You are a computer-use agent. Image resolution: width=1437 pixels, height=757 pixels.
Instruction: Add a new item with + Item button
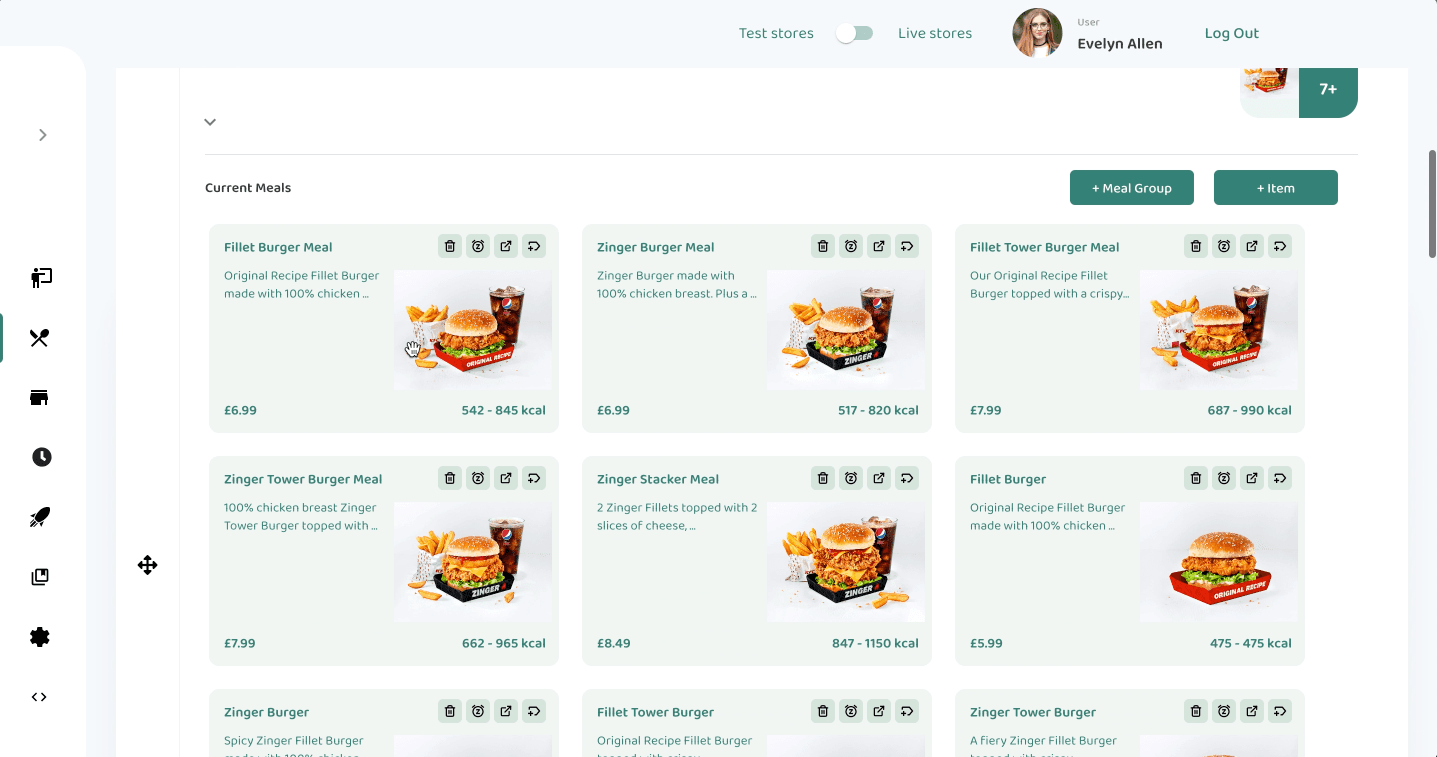click(1275, 187)
